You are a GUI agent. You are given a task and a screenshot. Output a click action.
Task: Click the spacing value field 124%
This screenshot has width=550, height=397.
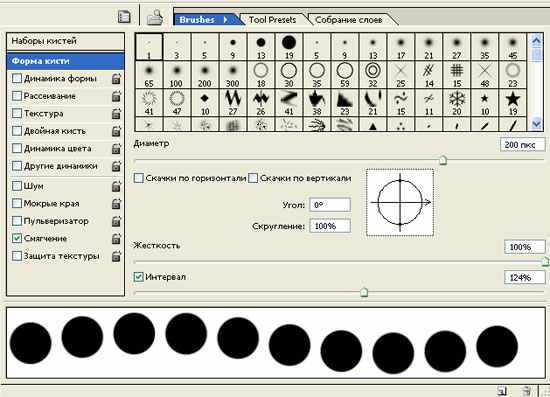tap(525, 277)
